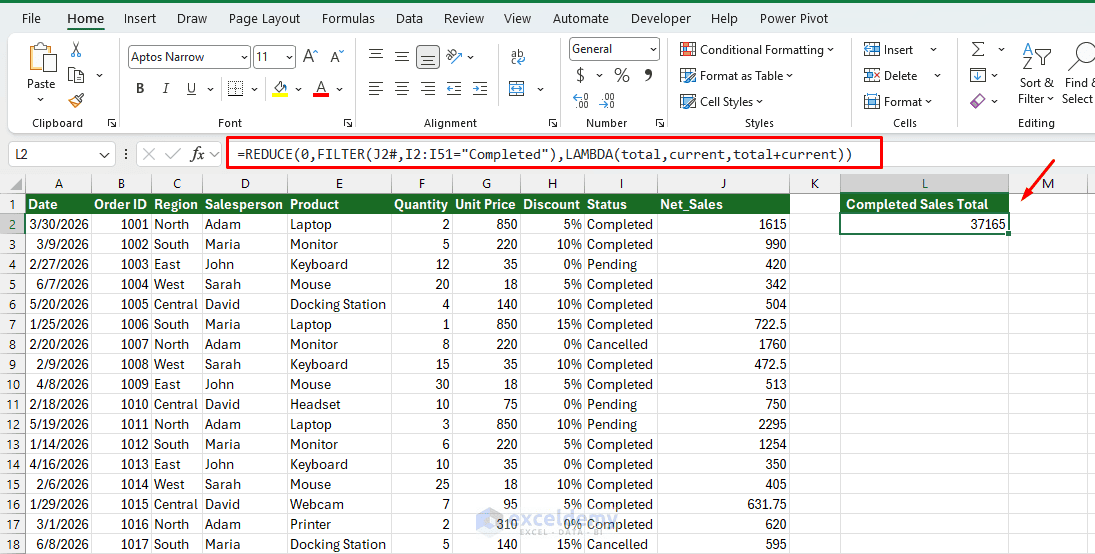Viewport: 1095px width, 554px height.
Task: Click the Merge & Center icon
Action: click(517, 89)
